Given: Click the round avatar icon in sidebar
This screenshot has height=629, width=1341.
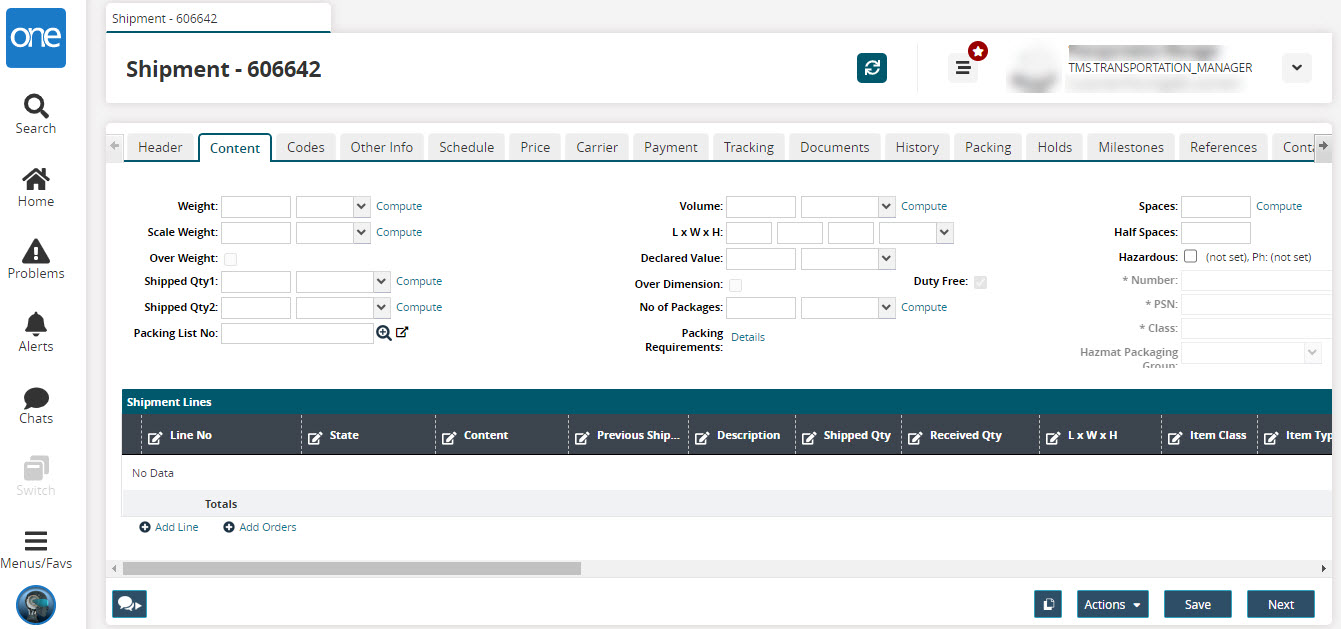Looking at the screenshot, I should [36, 604].
